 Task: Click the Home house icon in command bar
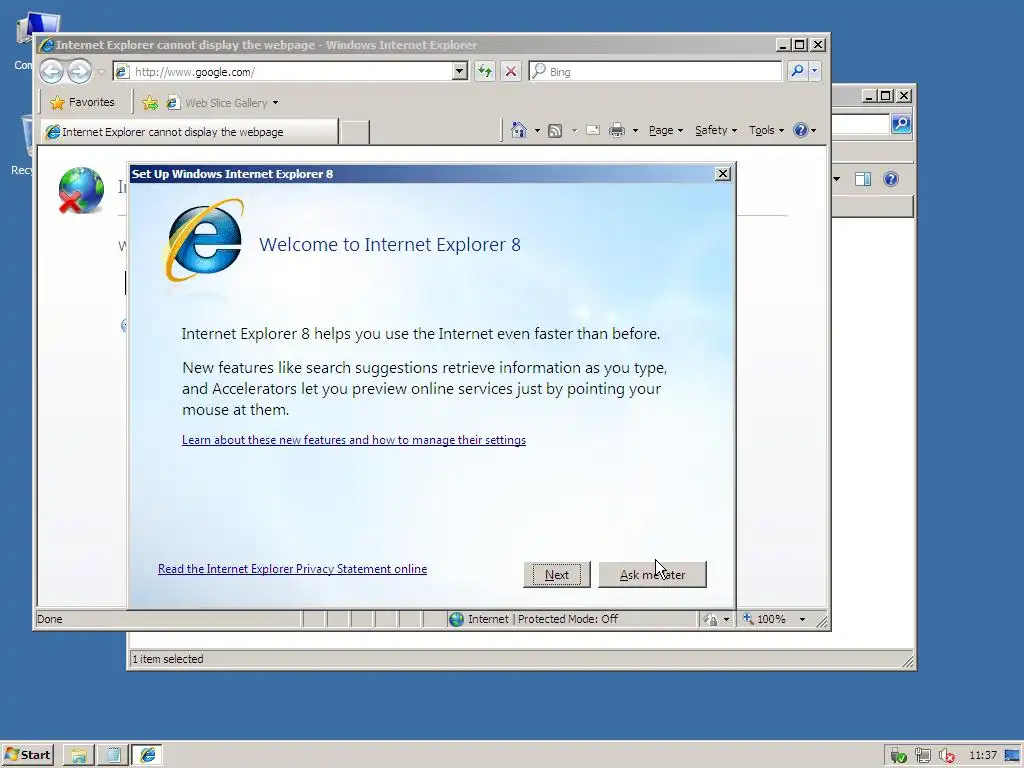click(x=519, y=130)
